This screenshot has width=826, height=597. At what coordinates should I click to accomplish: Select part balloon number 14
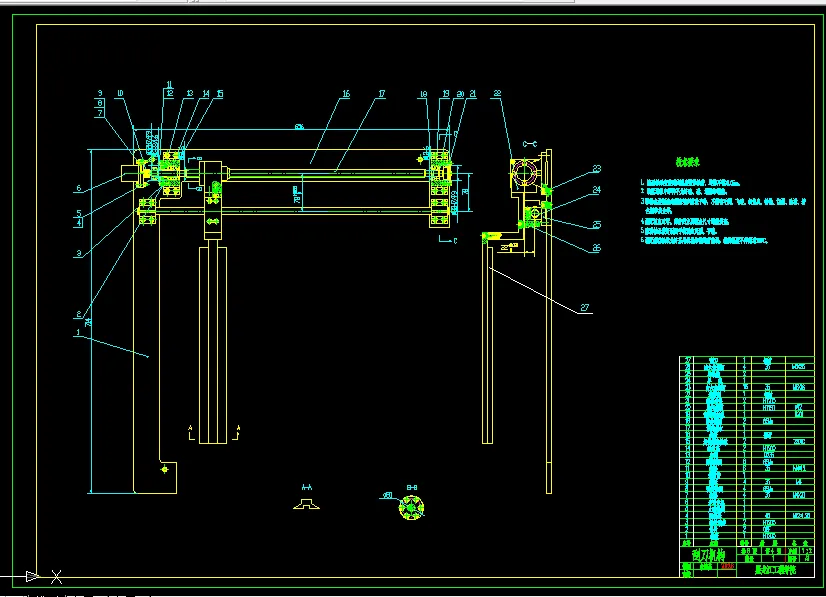[x=205, y=94]
